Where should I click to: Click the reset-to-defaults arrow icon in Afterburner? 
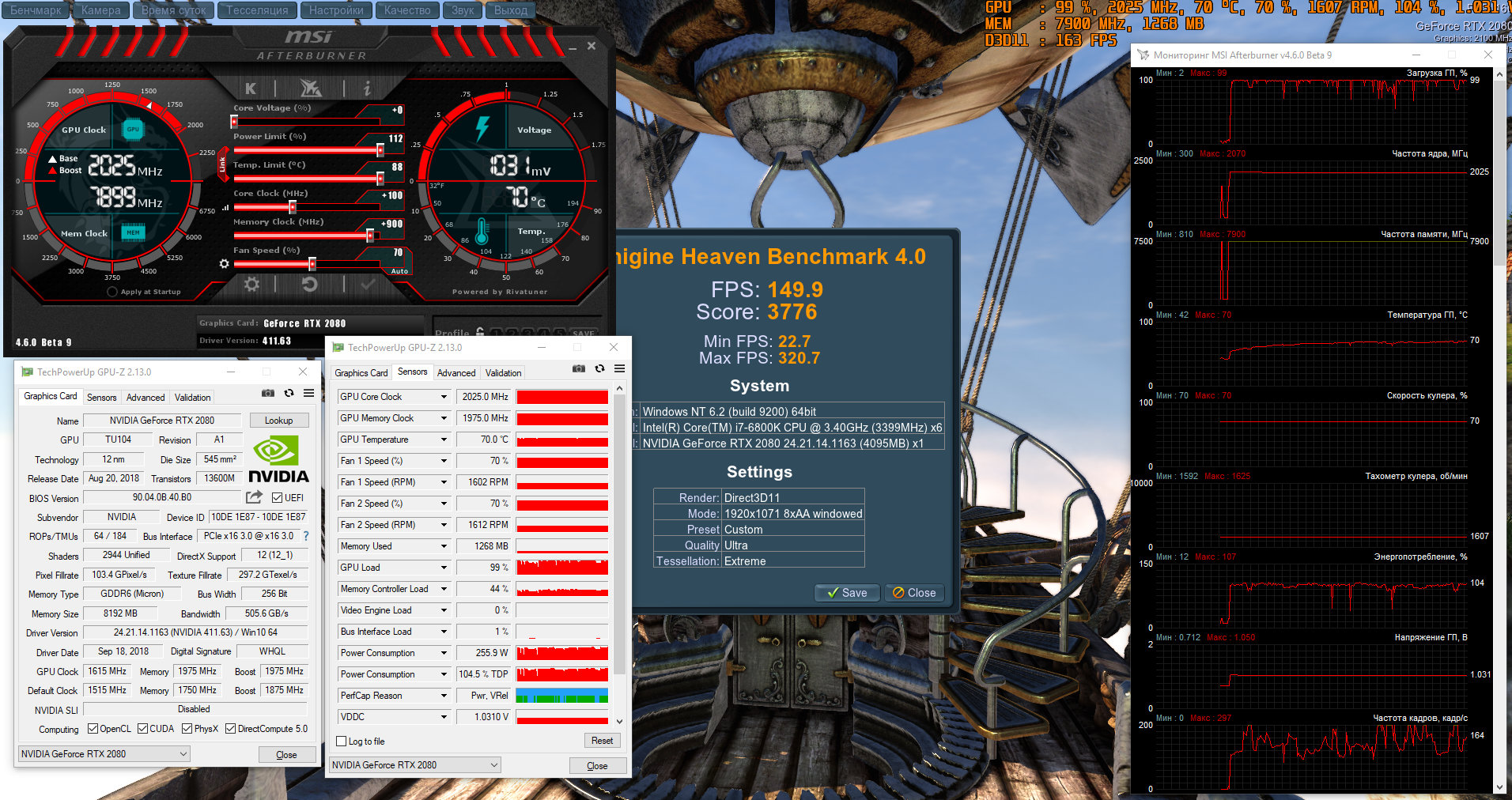(x=310, y=285)
